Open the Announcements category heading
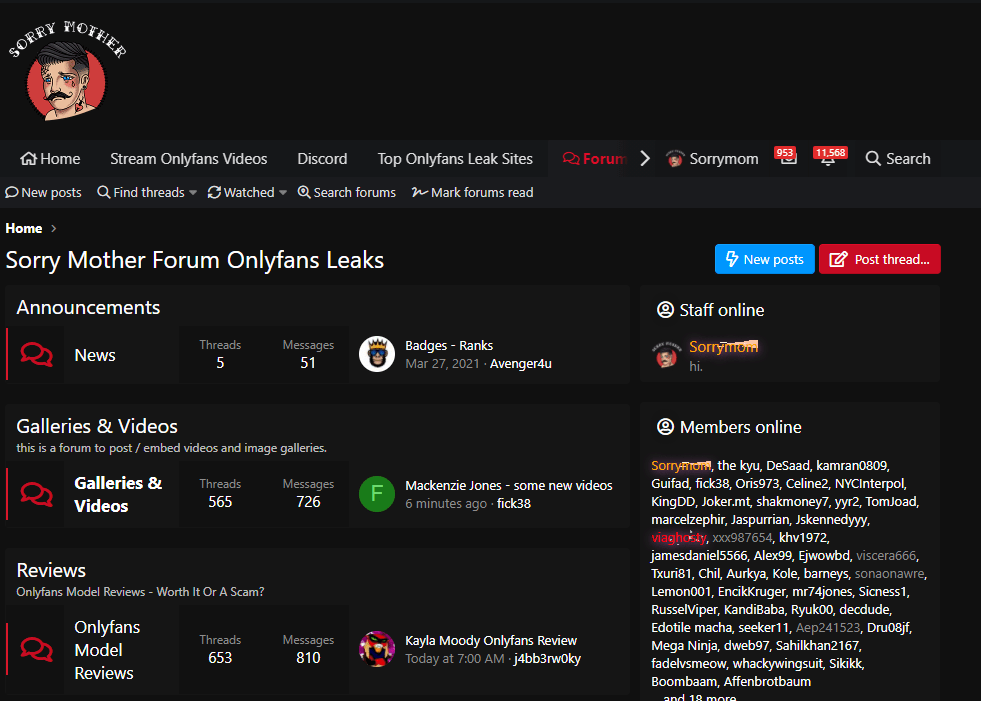The width and height of the screenshot is (981, 701). tap(88, 307)
